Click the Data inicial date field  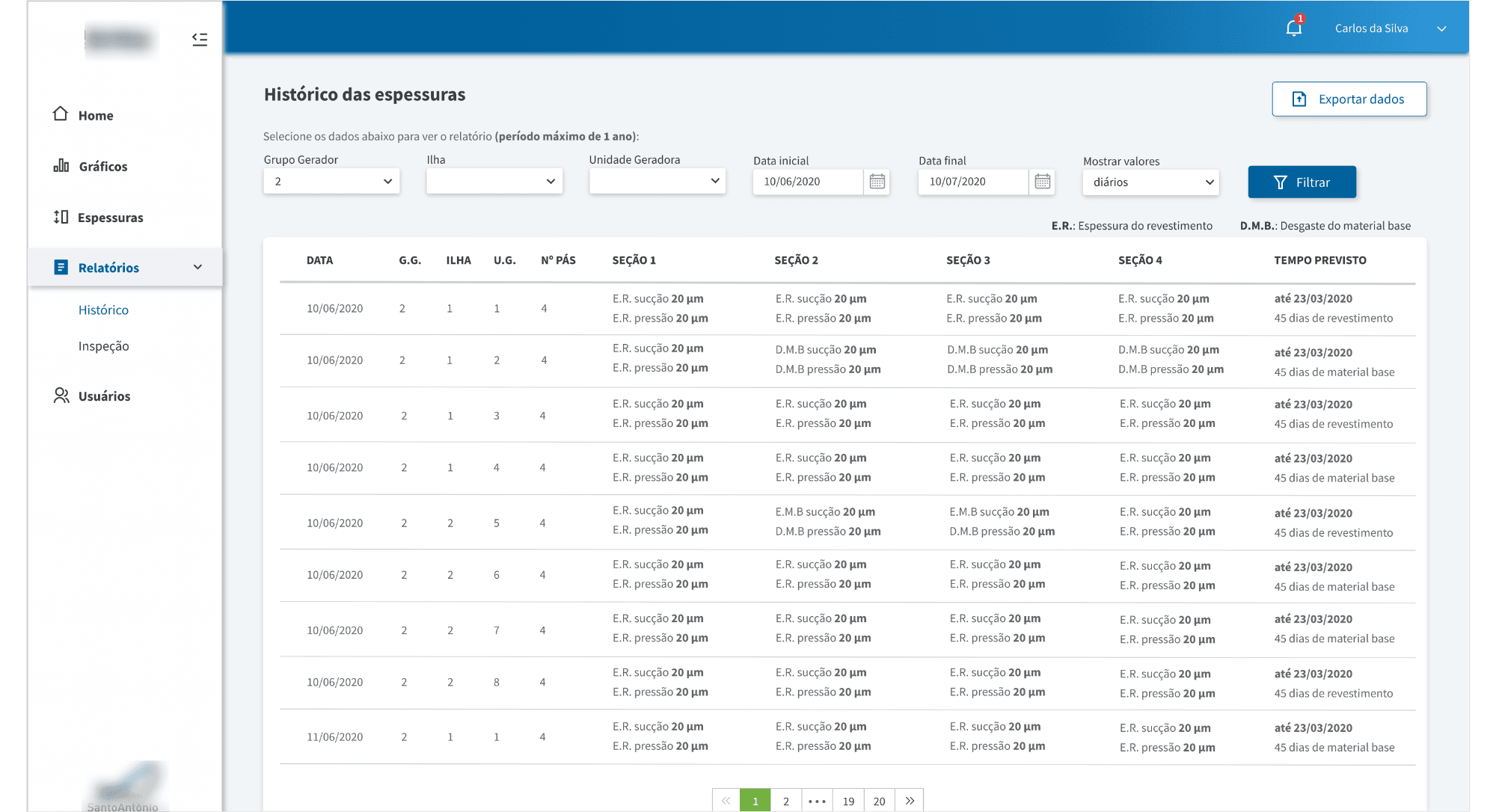tap(806, 182)
